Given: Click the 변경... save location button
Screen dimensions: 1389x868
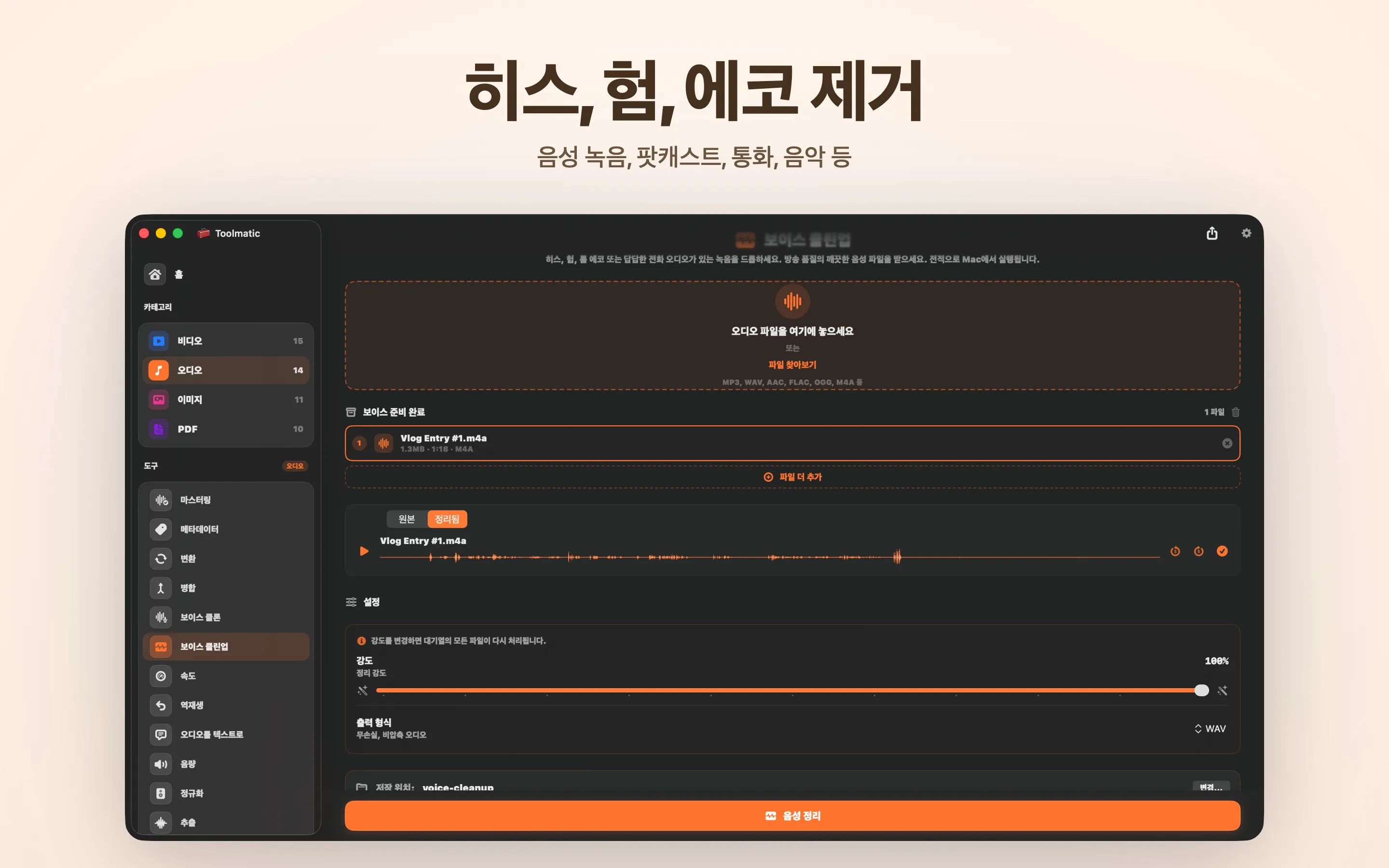Looking at the screenshot, I should point(1211,787).
